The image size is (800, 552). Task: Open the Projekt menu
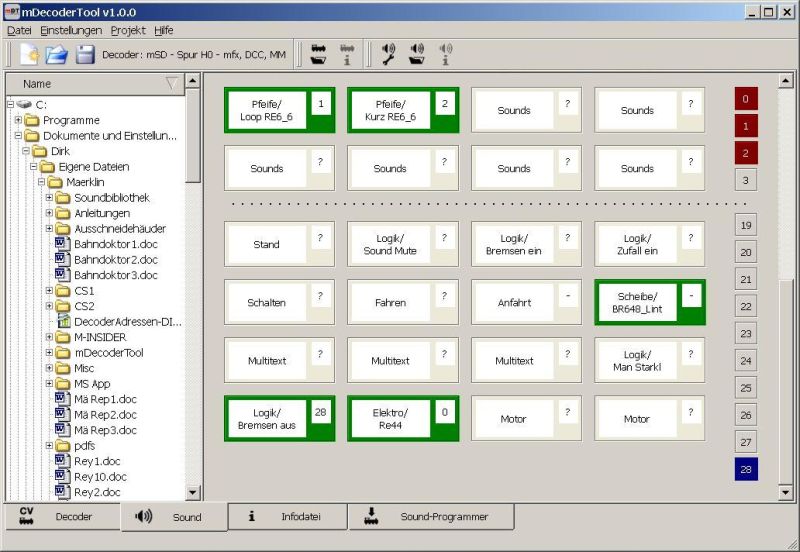pyautogui.click(x=128, y=31)
